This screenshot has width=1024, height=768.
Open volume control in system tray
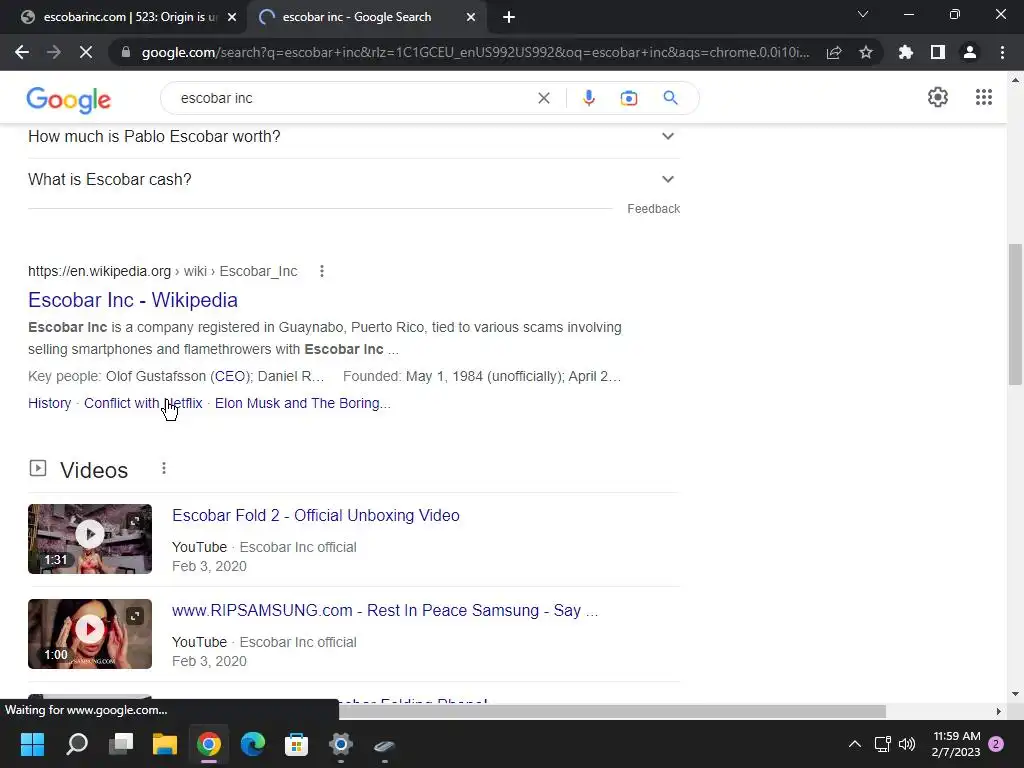[x=907, y=744]
